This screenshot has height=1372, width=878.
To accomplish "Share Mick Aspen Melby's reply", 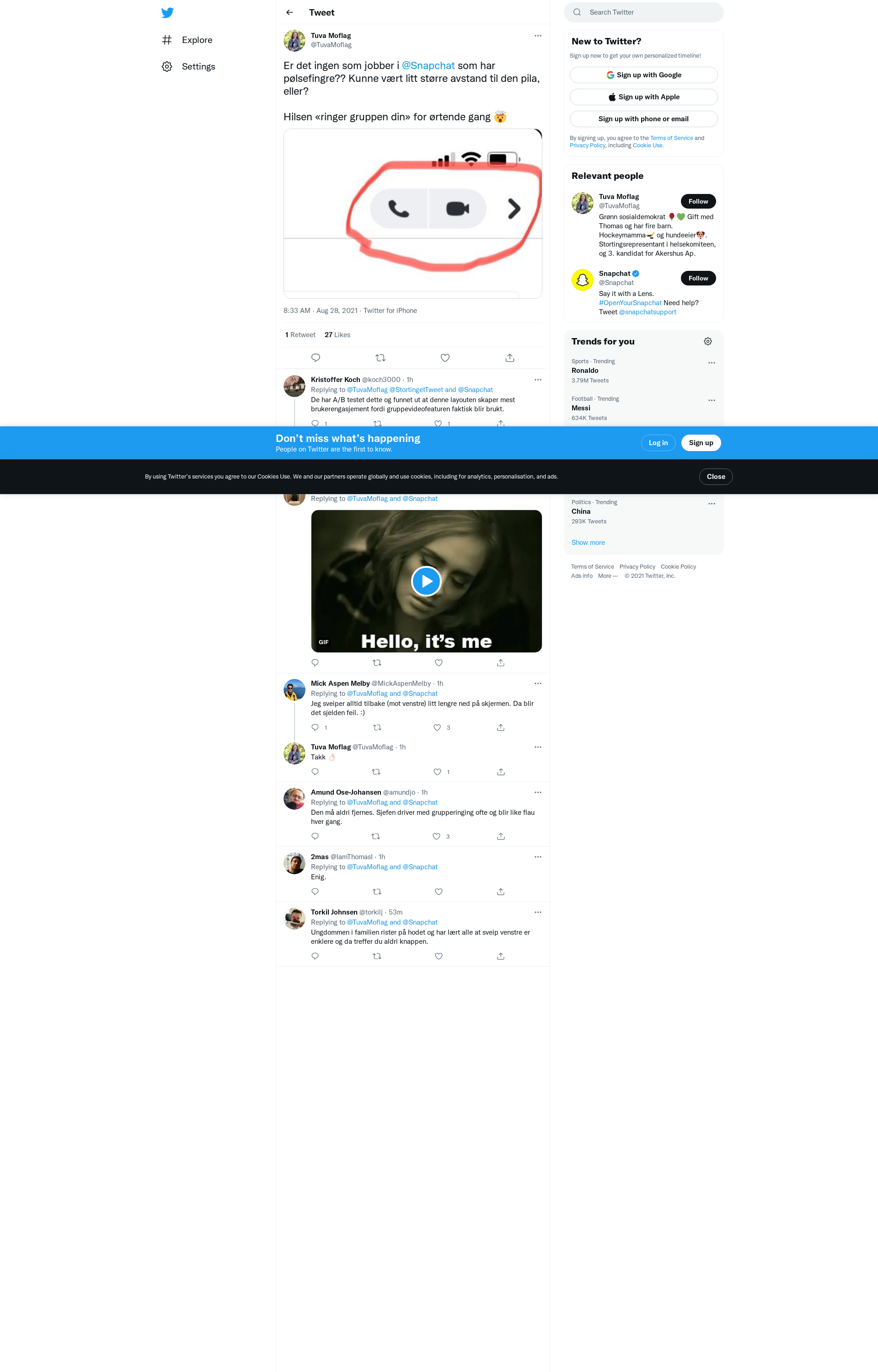I will pos(501,727).
